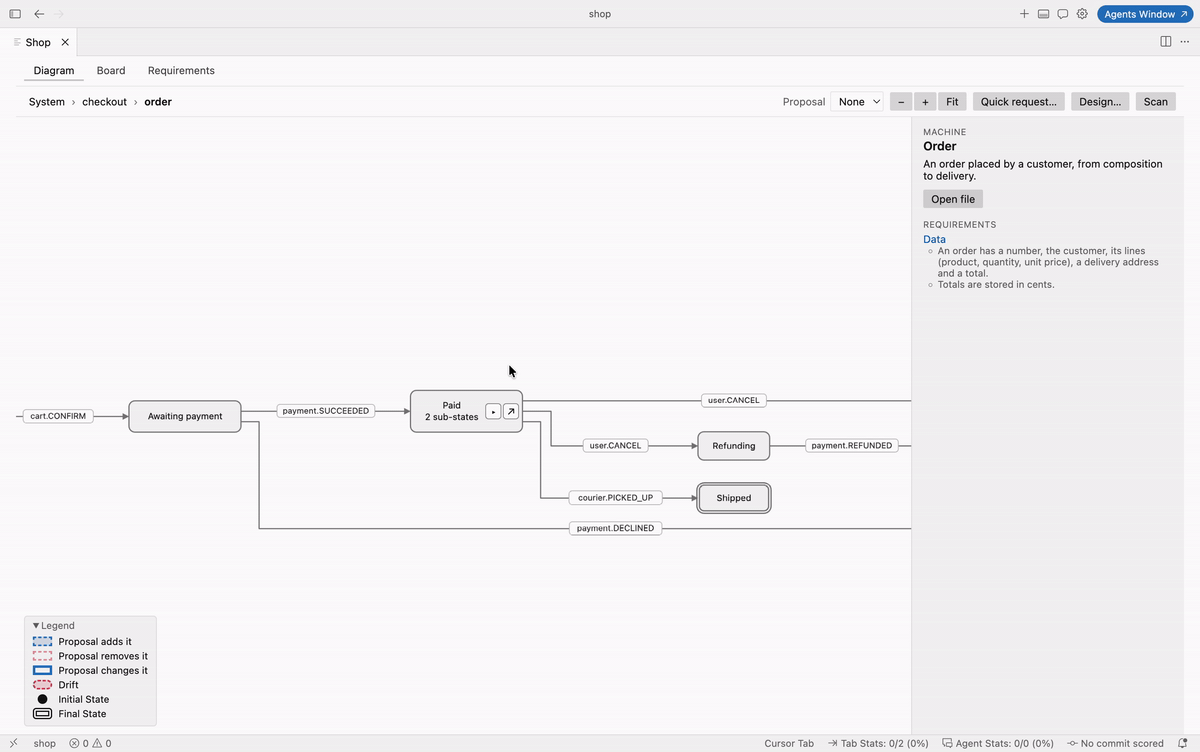Viewport: 1200px width, 752px height.
Task: Zoom out with the minus button
Action: click(x=901, y=101)
